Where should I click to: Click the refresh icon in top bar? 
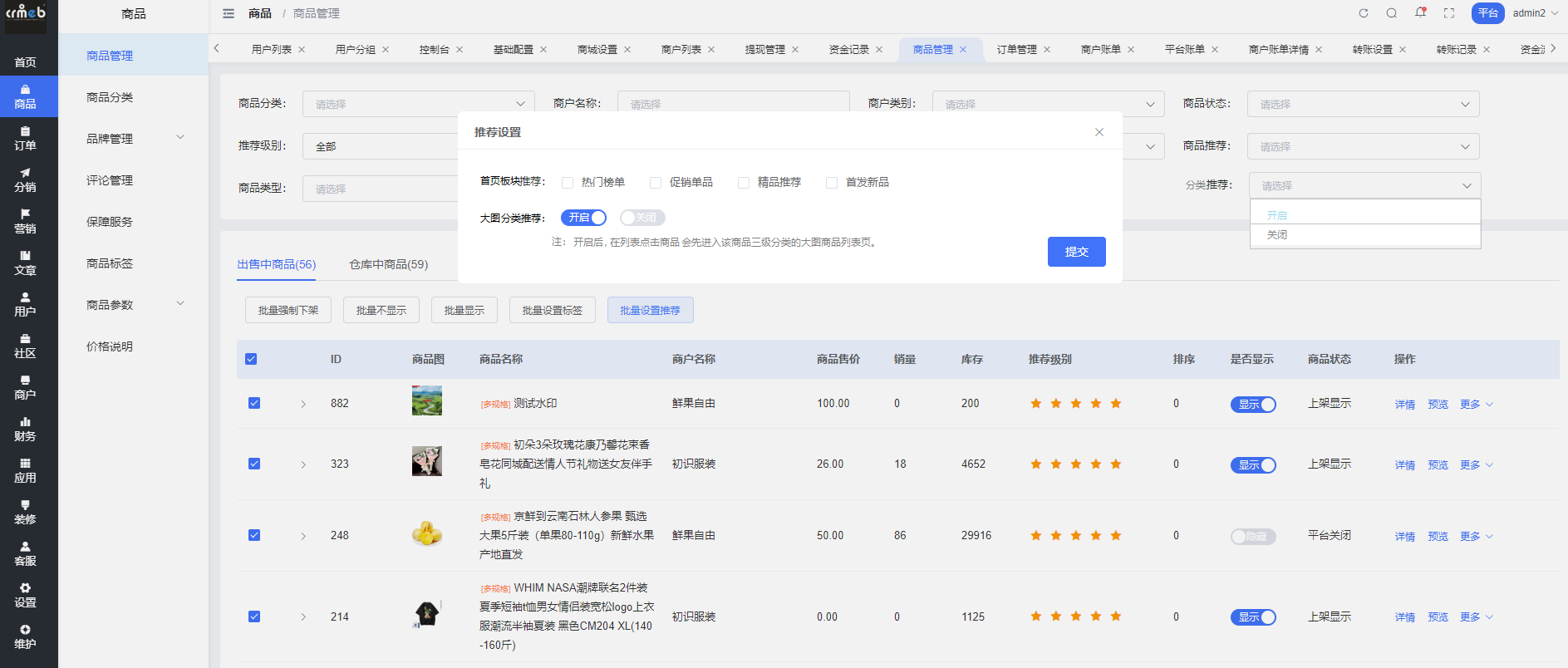1364,13
